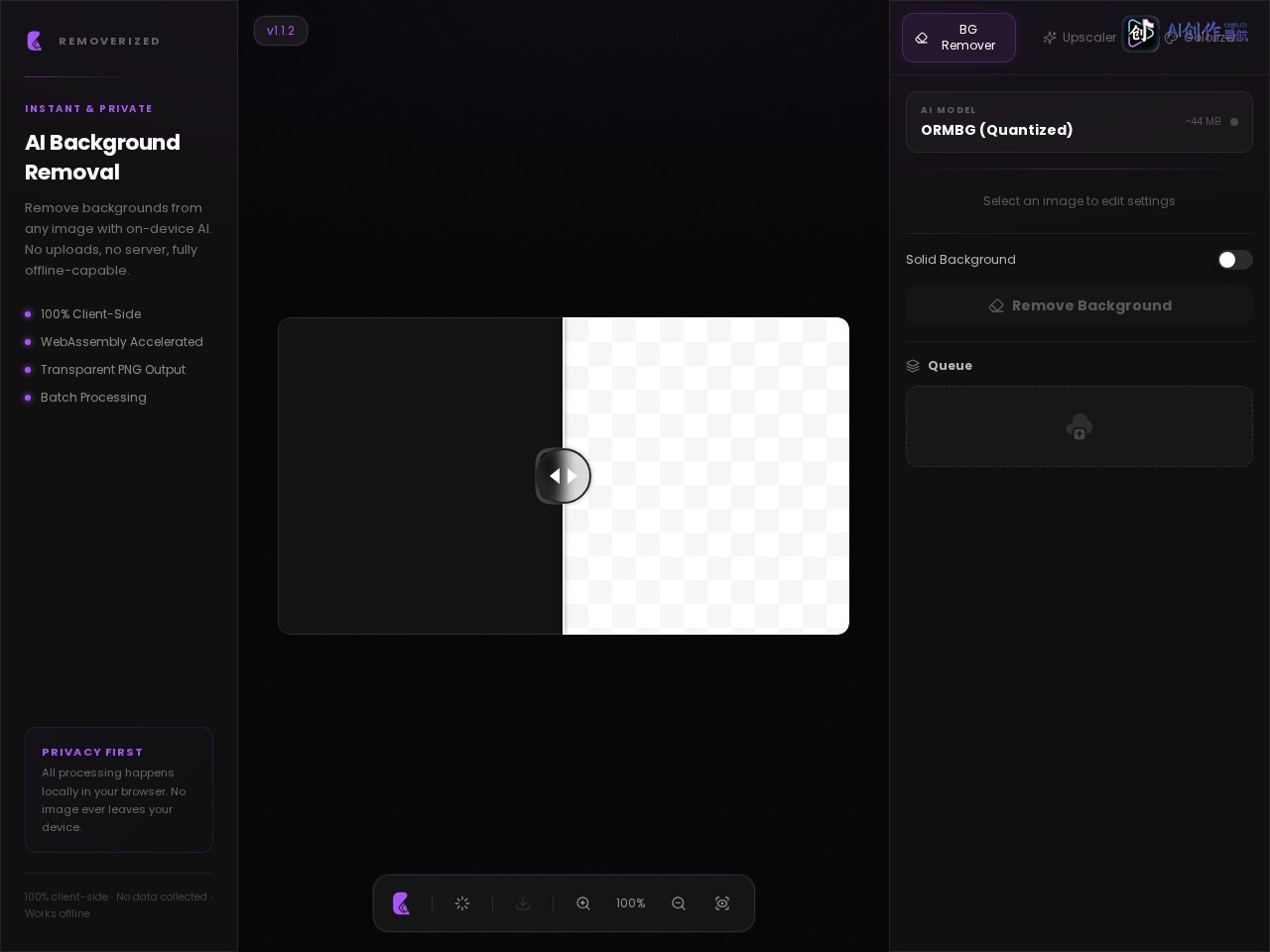Click the processing spinner icon in toolbar

(x=462, y=903)
